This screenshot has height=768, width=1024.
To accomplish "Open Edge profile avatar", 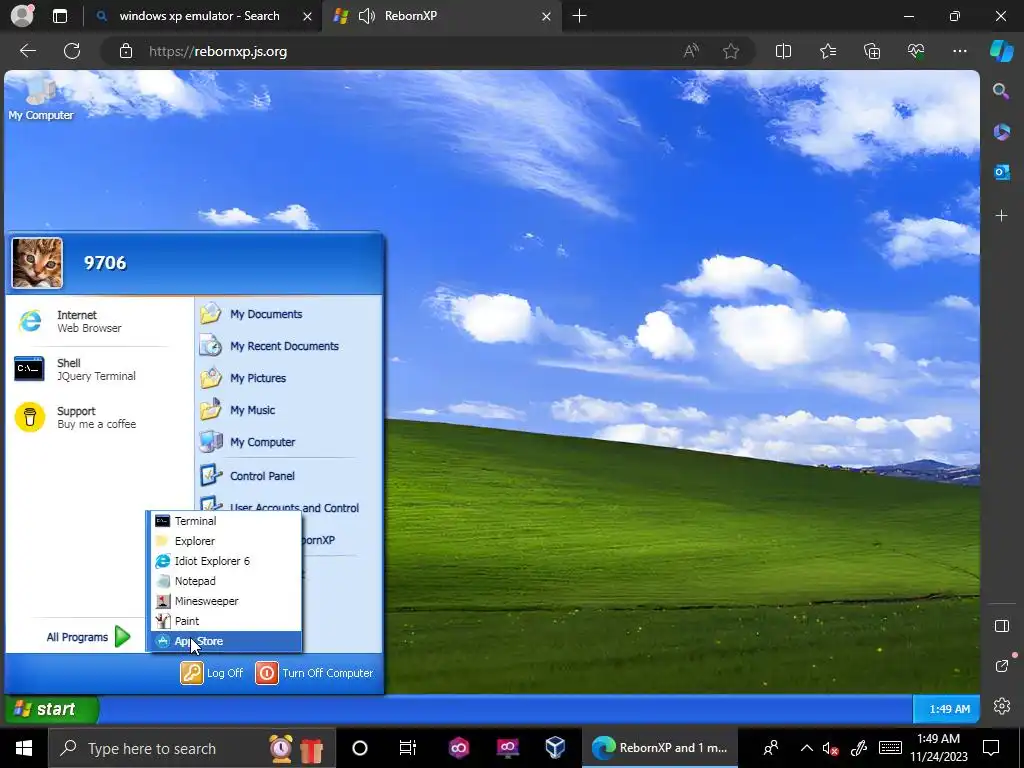I will pyautogui.click(x=22, y=16).
